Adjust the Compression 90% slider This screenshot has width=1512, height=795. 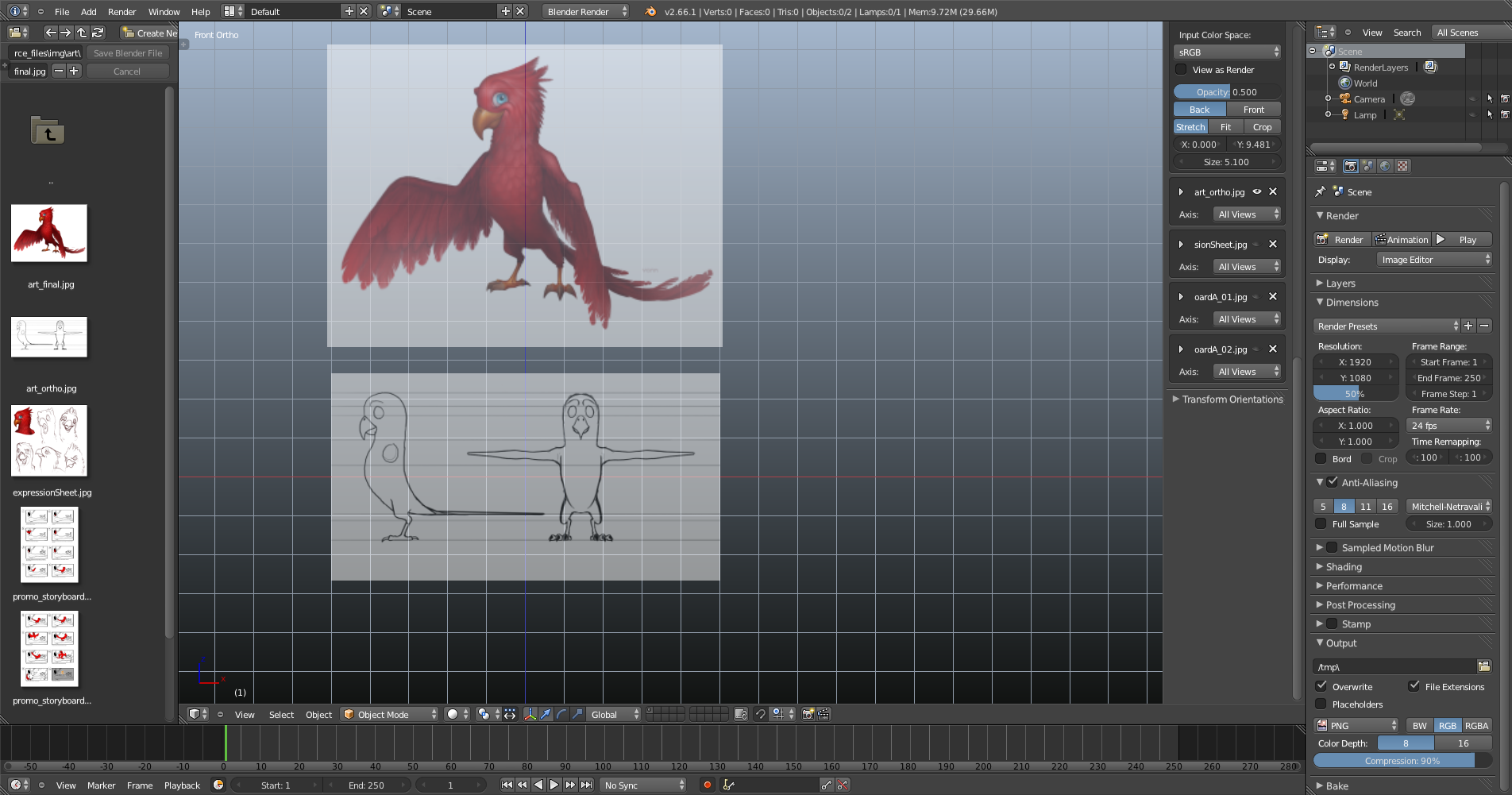(x=1402, y=761)
